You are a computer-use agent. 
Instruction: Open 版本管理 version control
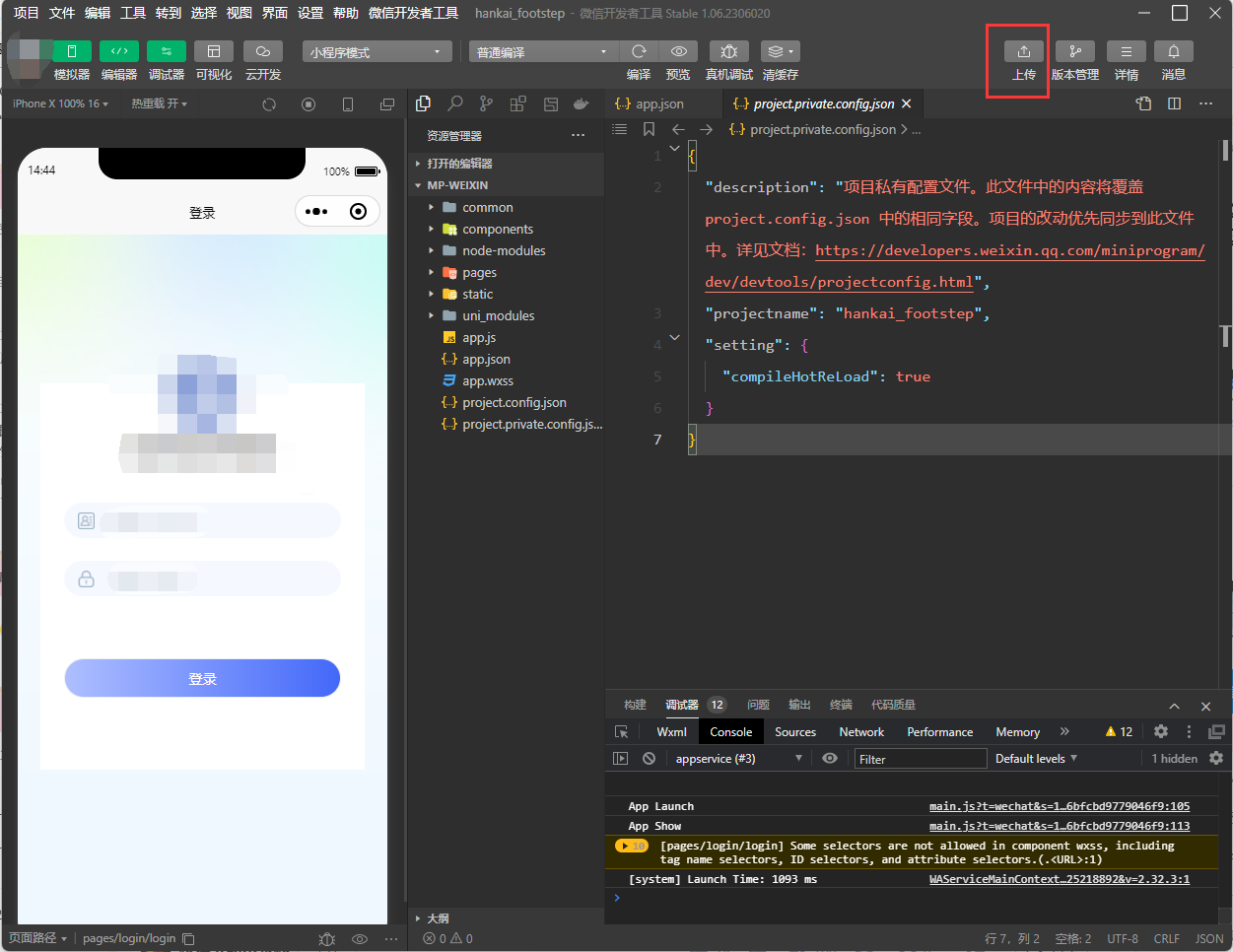[x=1075, y=51]
